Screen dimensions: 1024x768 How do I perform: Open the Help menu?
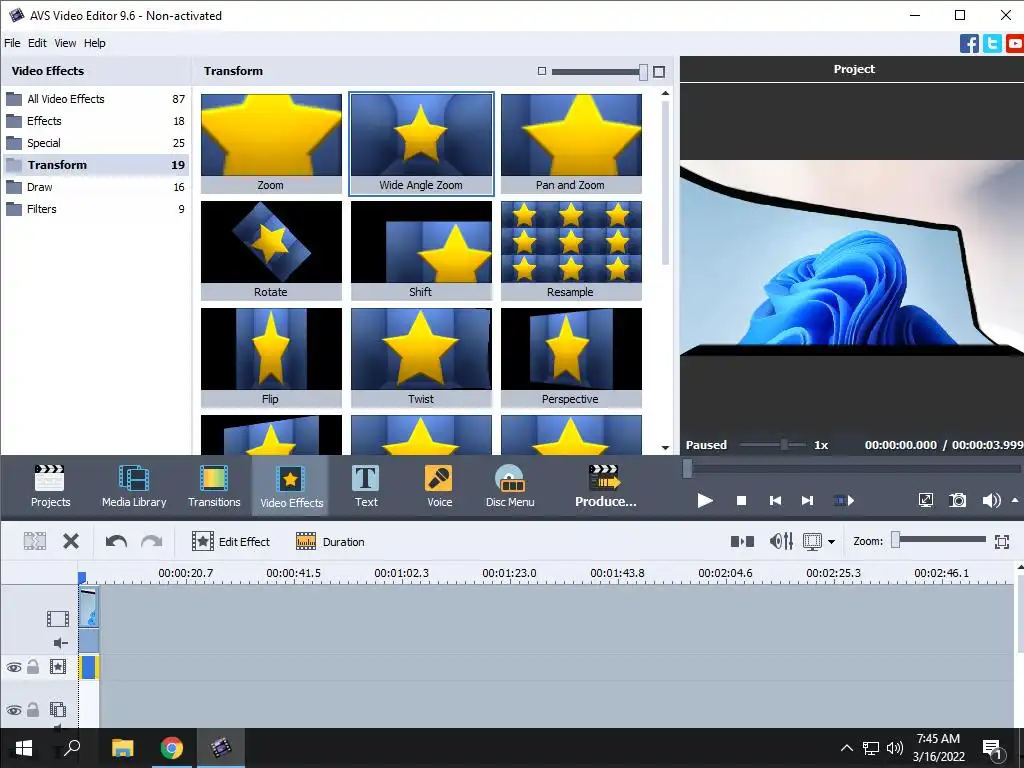coord(95,43)
